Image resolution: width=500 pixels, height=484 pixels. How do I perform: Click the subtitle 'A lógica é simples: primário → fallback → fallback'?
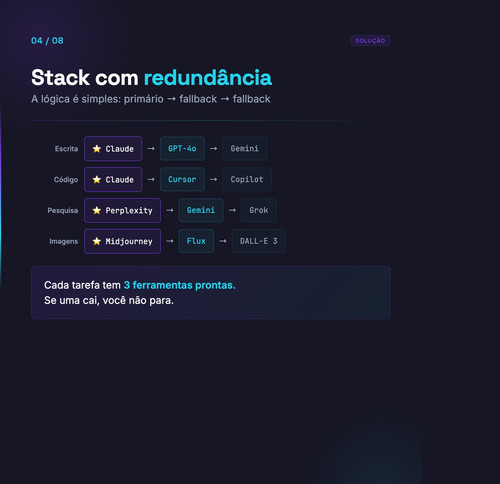(151, 99)
